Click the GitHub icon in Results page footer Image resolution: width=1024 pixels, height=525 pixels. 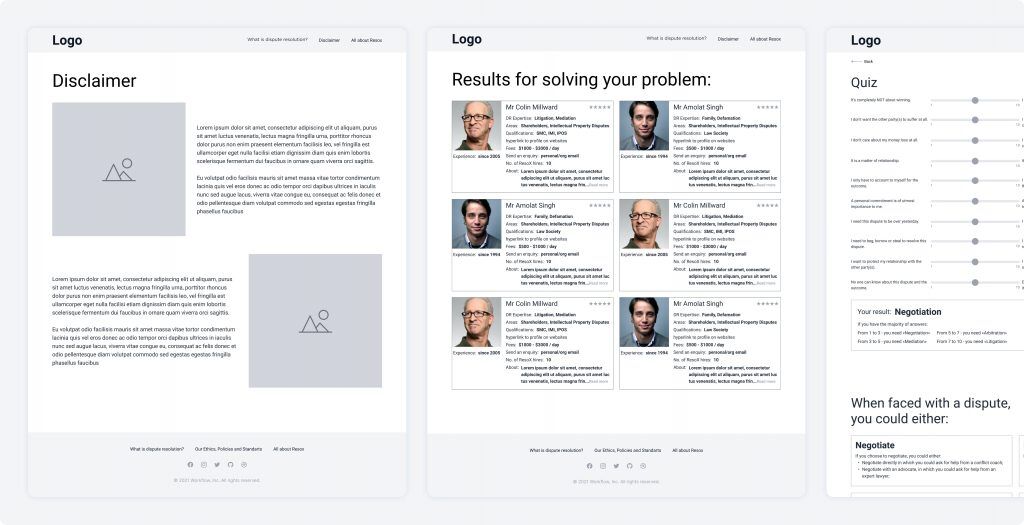pos(630,466)
